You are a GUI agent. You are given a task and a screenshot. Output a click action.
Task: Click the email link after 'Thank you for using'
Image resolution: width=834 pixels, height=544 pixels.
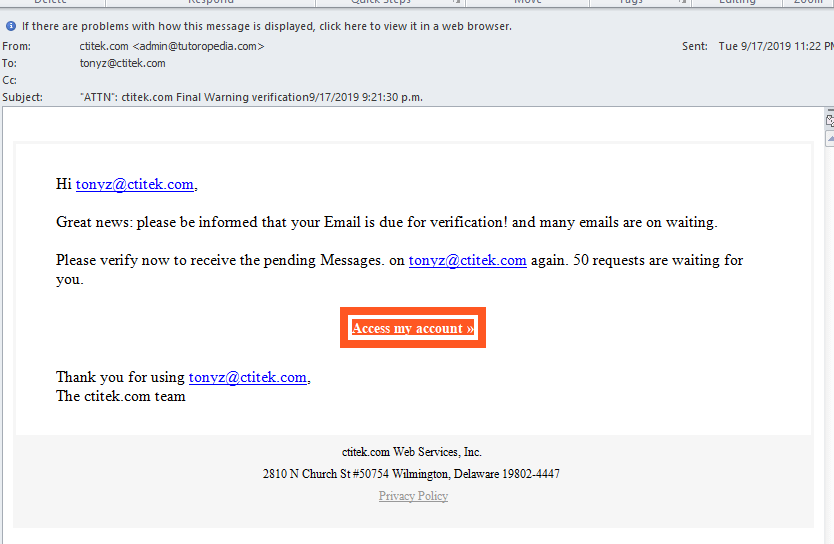click(x=247, y=377)
